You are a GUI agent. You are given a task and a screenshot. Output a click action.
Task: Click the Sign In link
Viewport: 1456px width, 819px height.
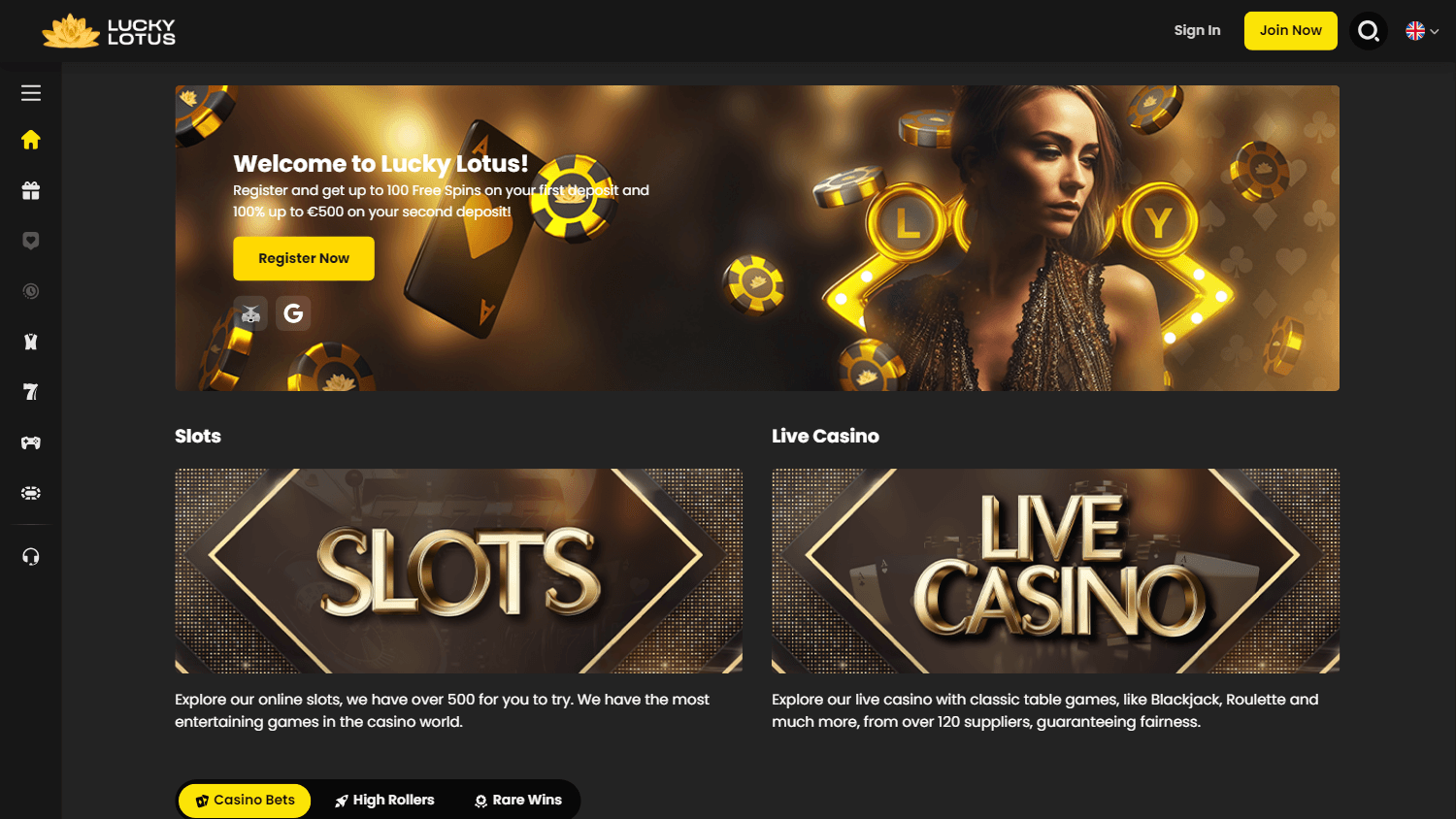(x=1197, y=30)
